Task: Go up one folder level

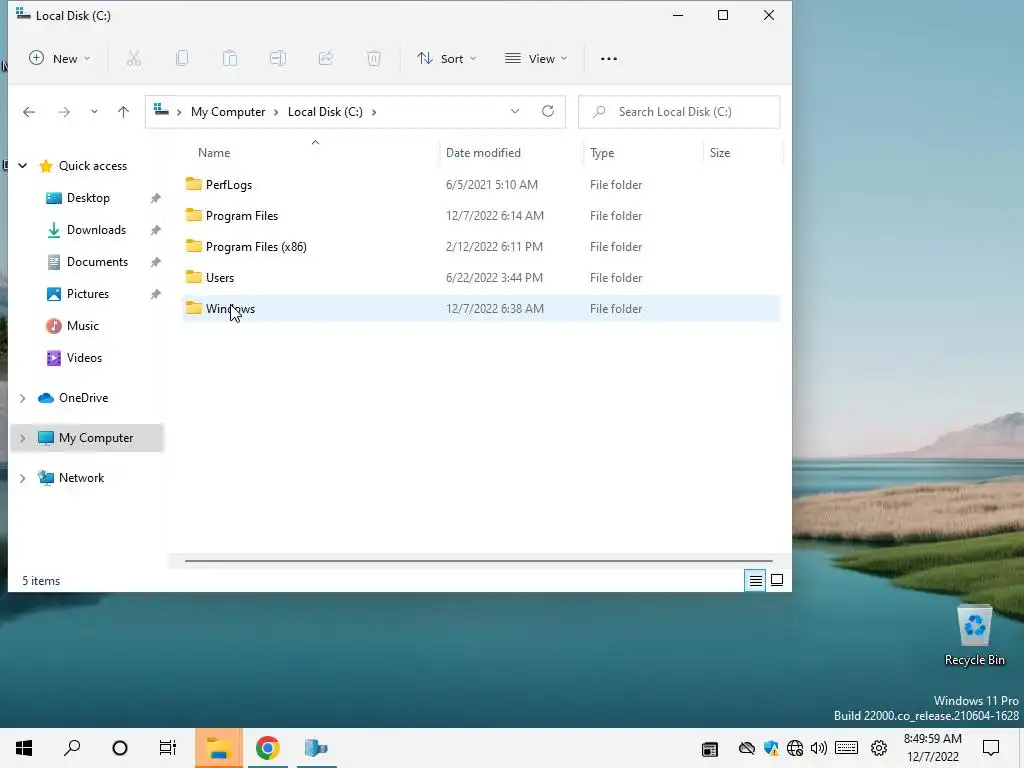Action: [x=123, y=112]
